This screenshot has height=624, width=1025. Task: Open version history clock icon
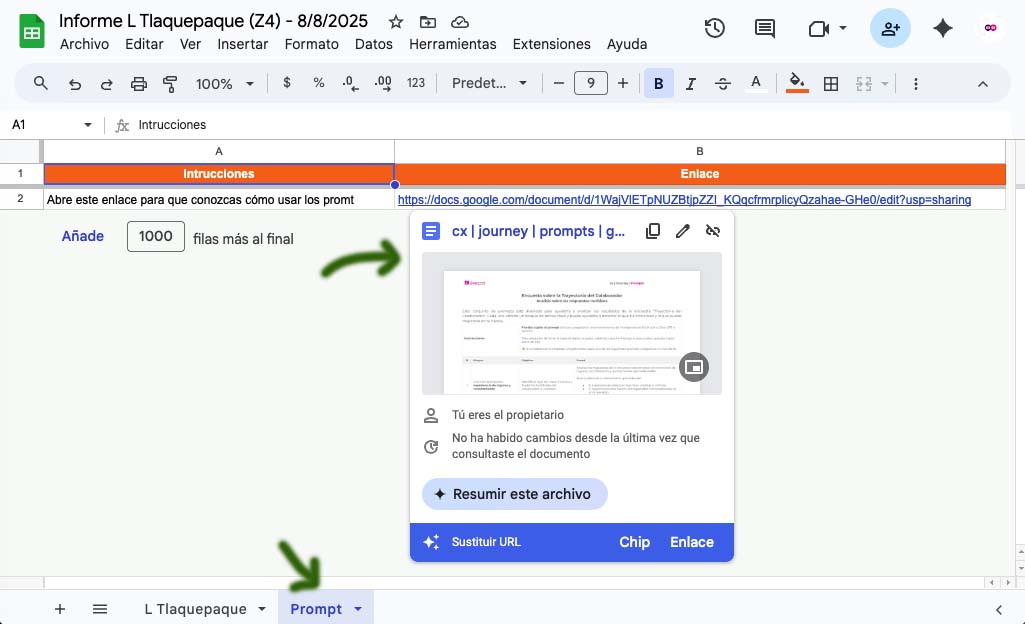click(714, 29)
